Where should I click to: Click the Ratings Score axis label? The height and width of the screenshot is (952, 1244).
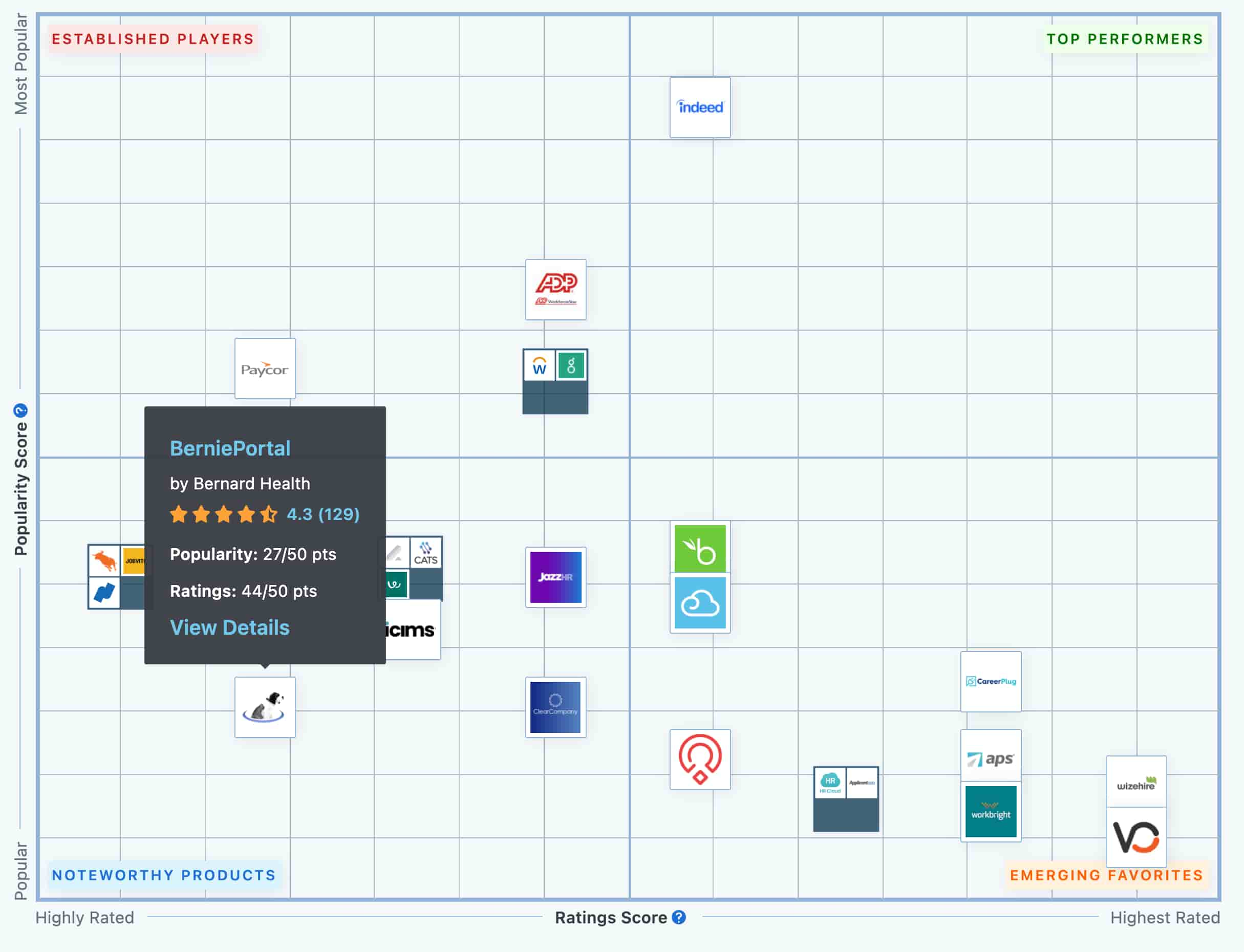click(x=611, y=917)
